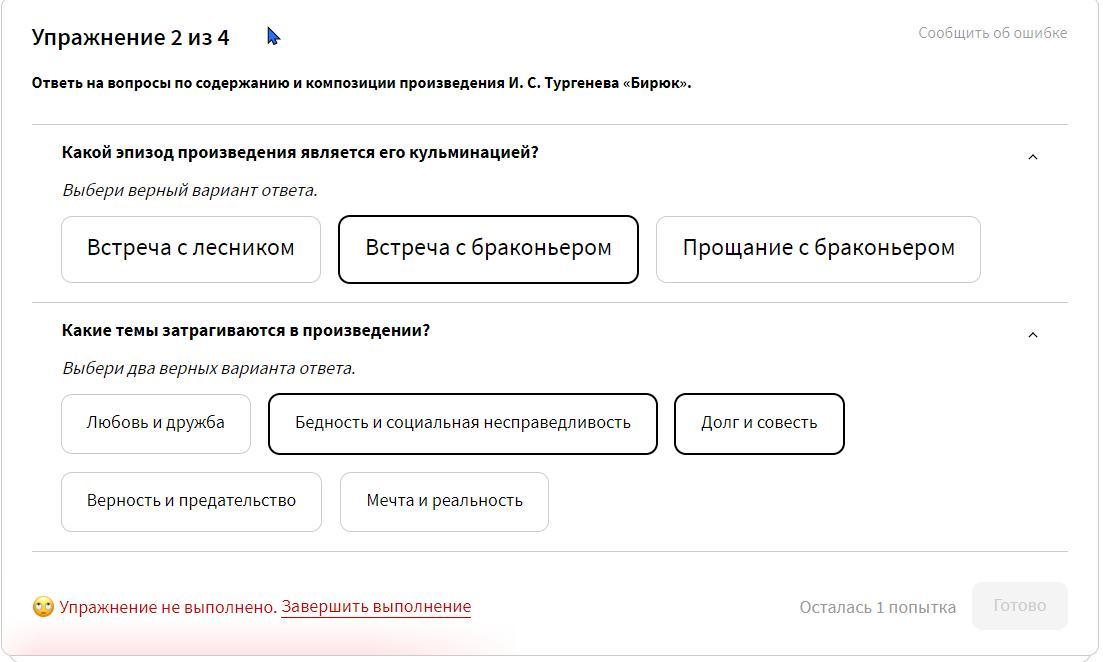Collapse the culmination question chevron
Screen dimensions: 1103x662
pos(1033,157)
